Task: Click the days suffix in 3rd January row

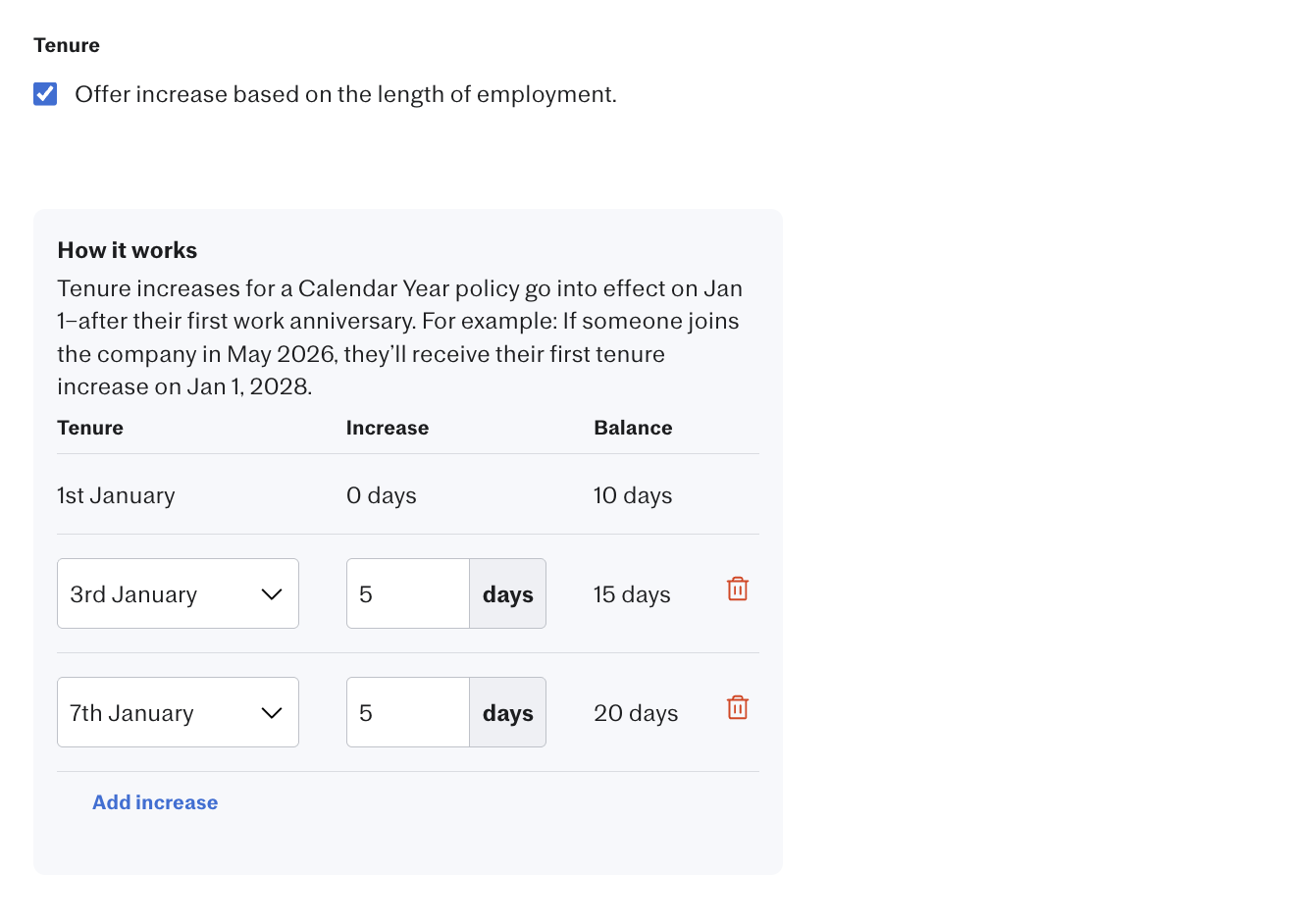Action: [x=507, y=593]
